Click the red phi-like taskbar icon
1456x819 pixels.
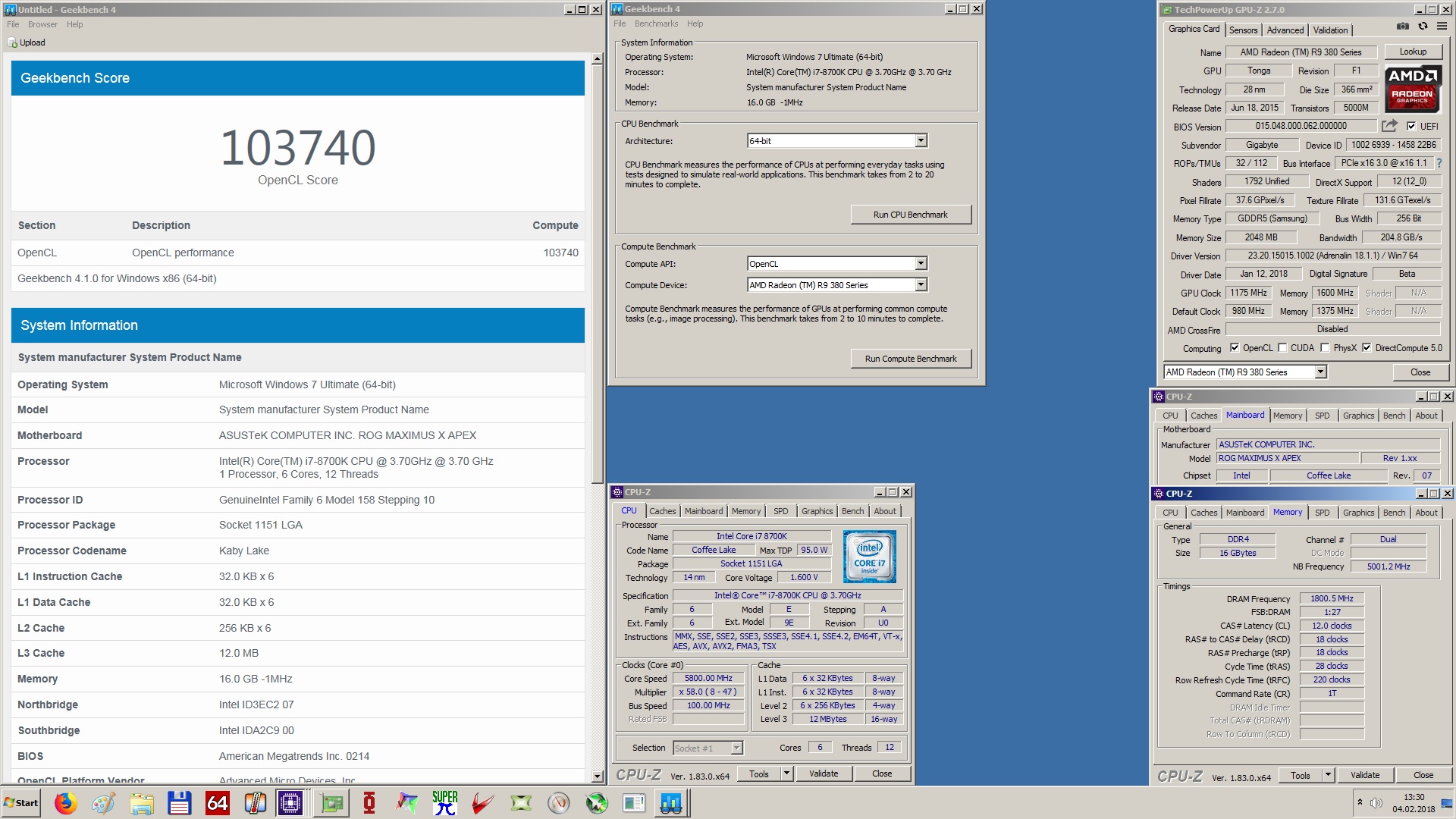(x=369, y=802)
